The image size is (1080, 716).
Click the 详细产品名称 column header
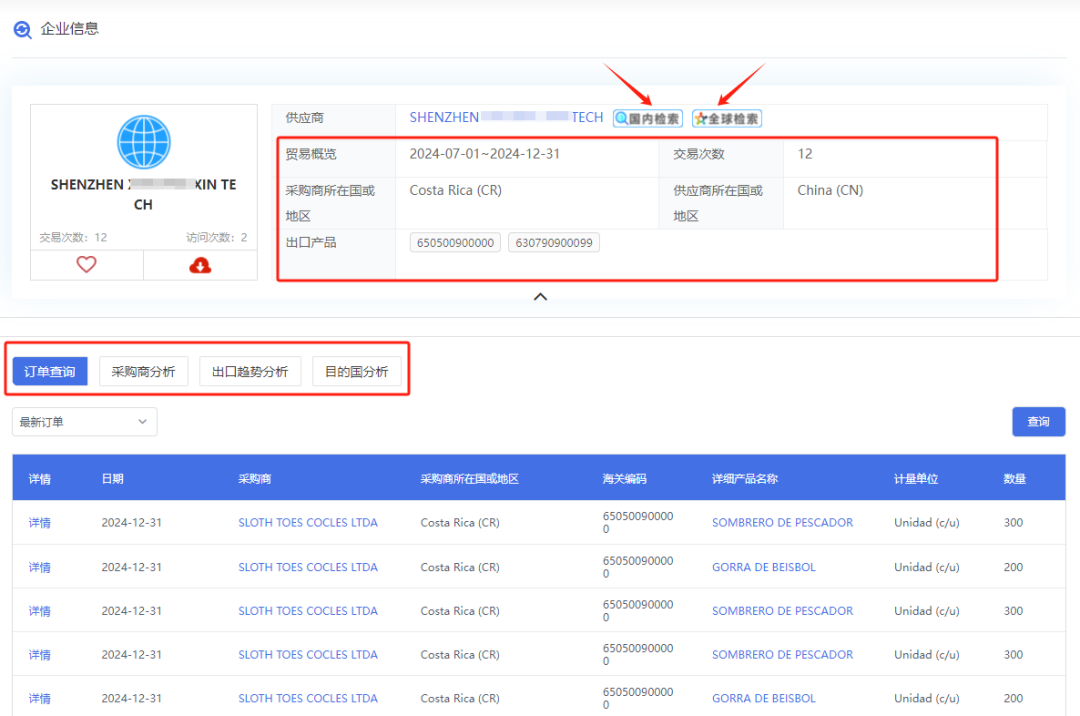(x=745, y=478)
